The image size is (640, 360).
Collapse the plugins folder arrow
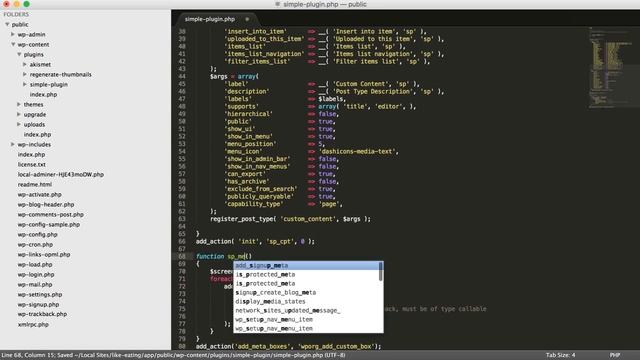[x=19, y=54]
